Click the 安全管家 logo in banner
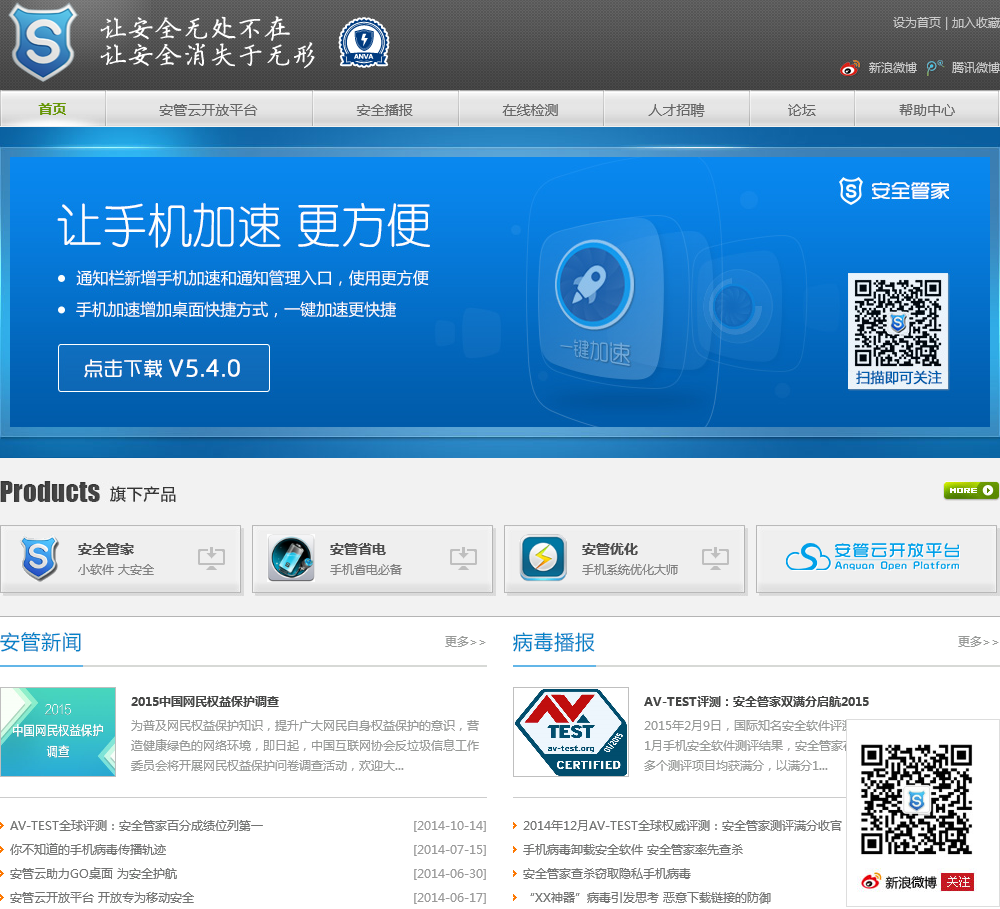Screen dimensions: 1000x909 pyautogui.click(x=894, y=191)
